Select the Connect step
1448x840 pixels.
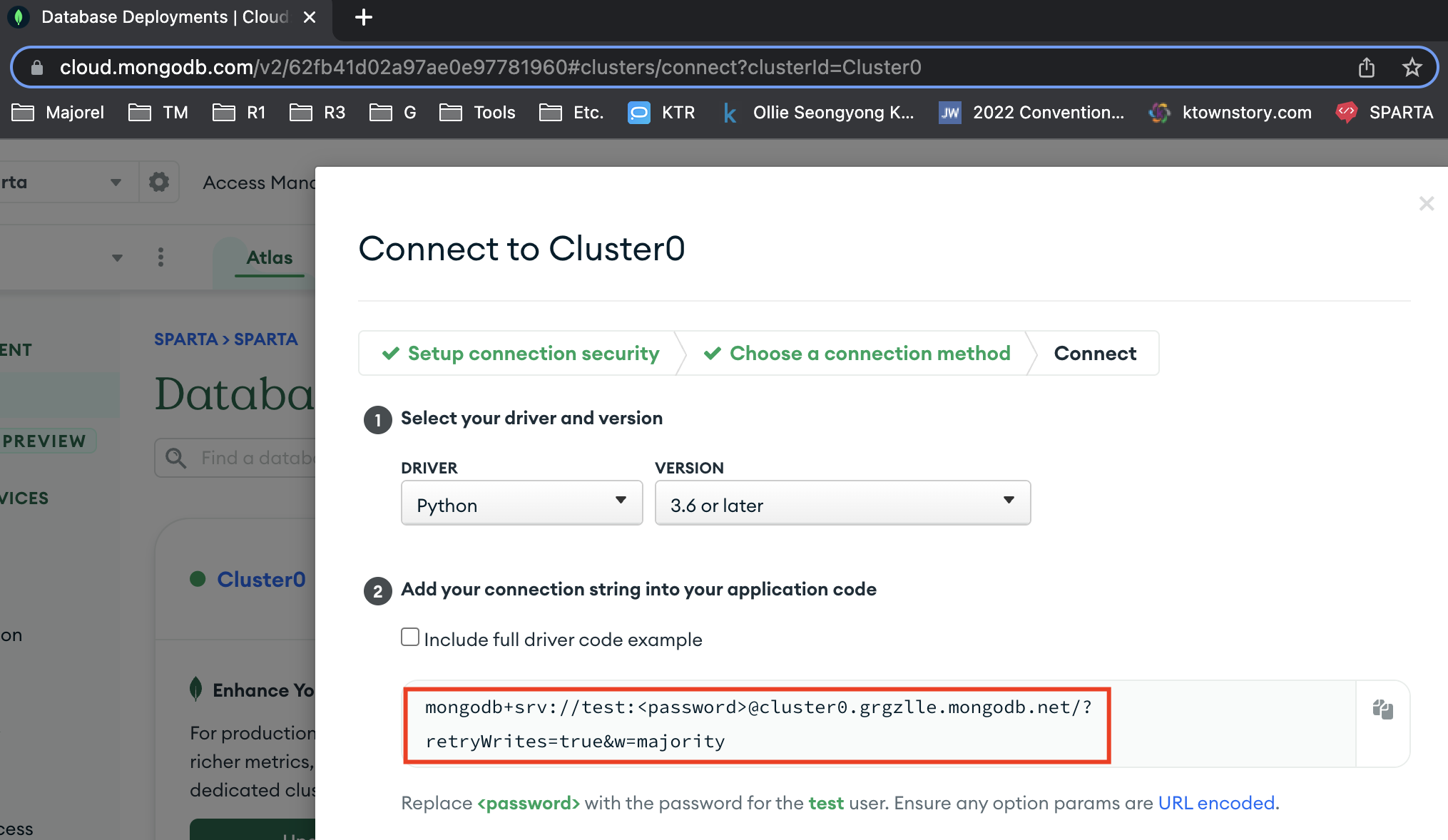1095,354
